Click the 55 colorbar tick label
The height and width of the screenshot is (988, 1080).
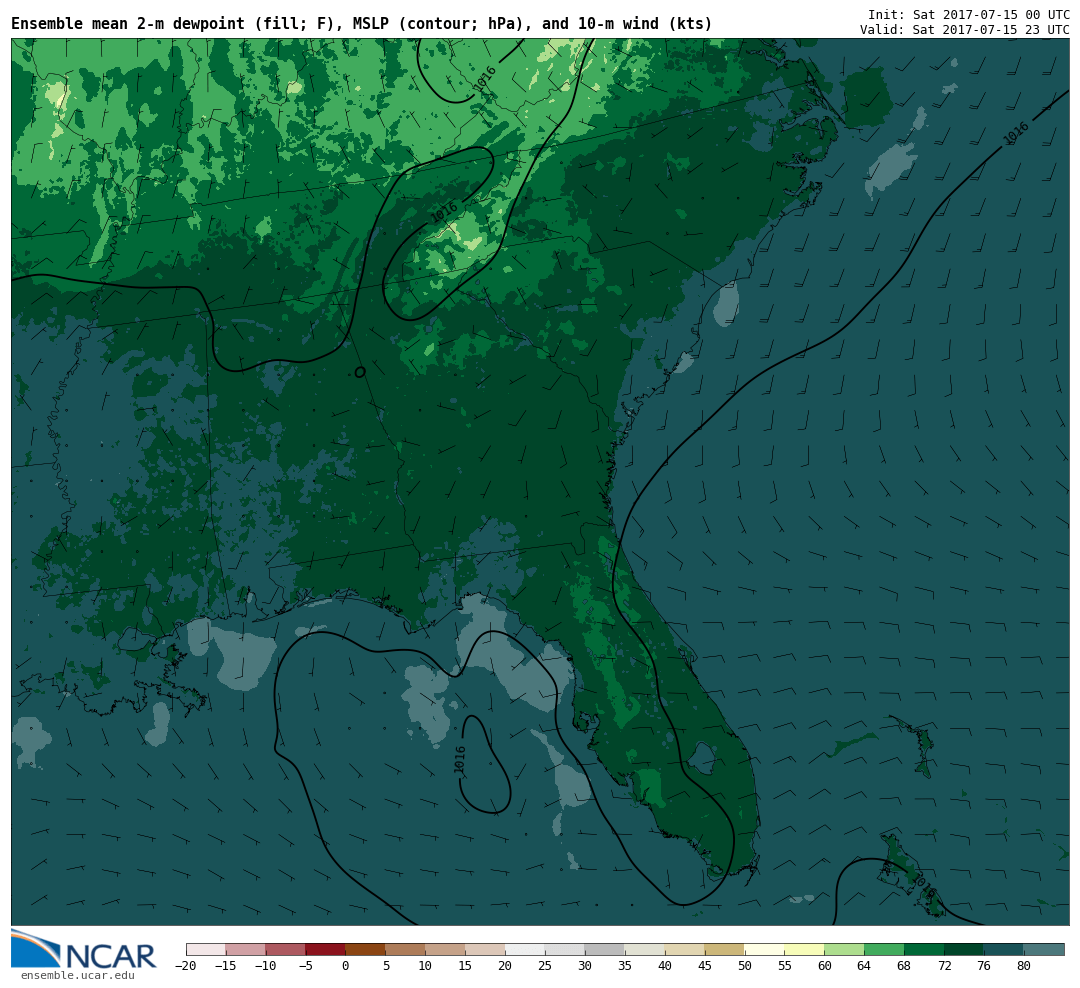785,966
